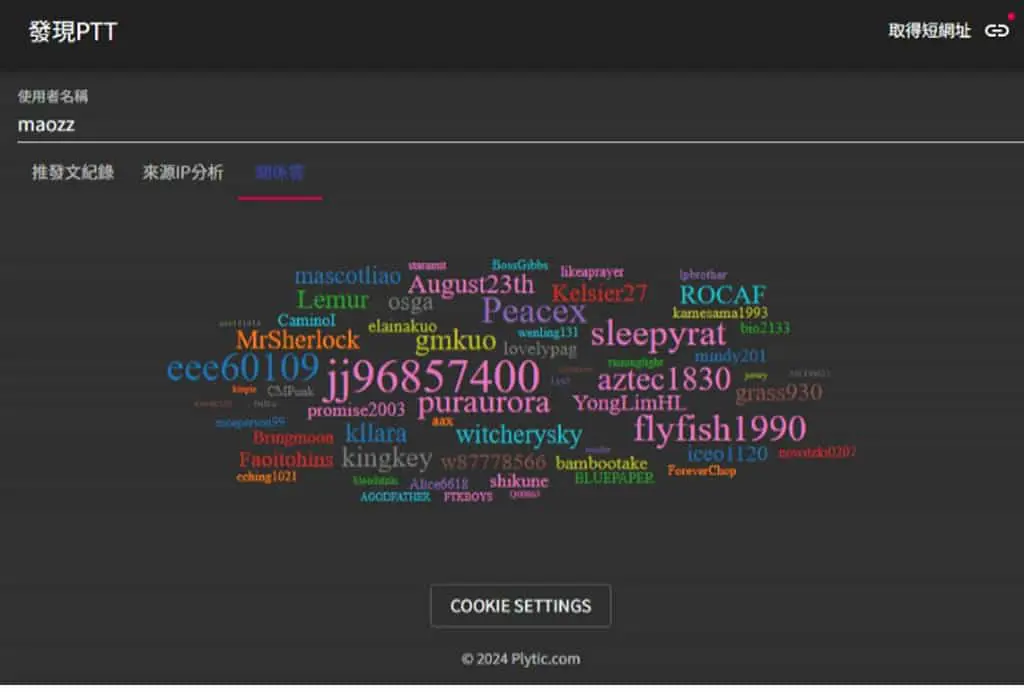
Task: Click sleepyrat in the word cloud
Action: [658, 334]
